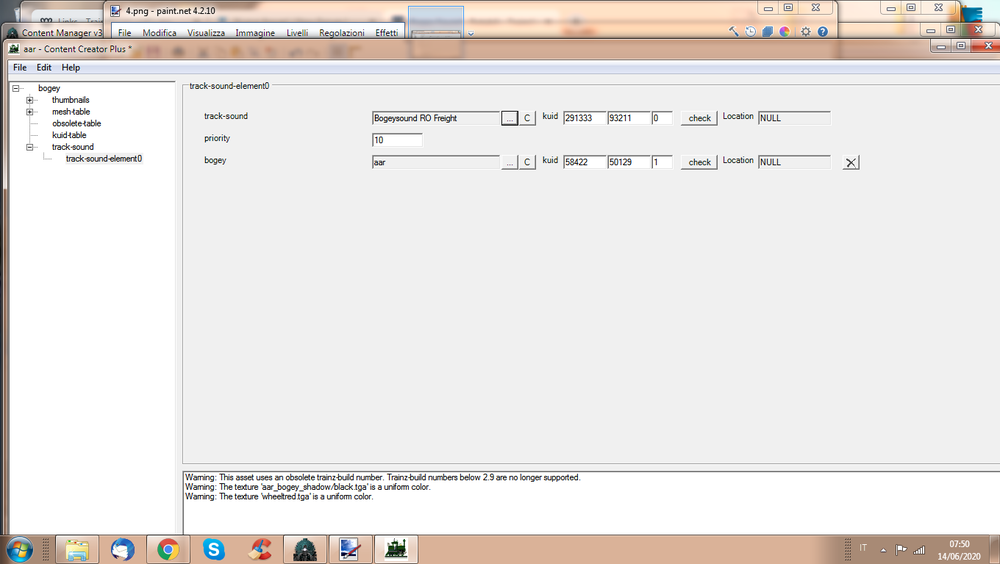Viewport: 1000px width, 564px height.
Task: Switch to paint.net taskbar icon
Action: click(x=350, y=549)
